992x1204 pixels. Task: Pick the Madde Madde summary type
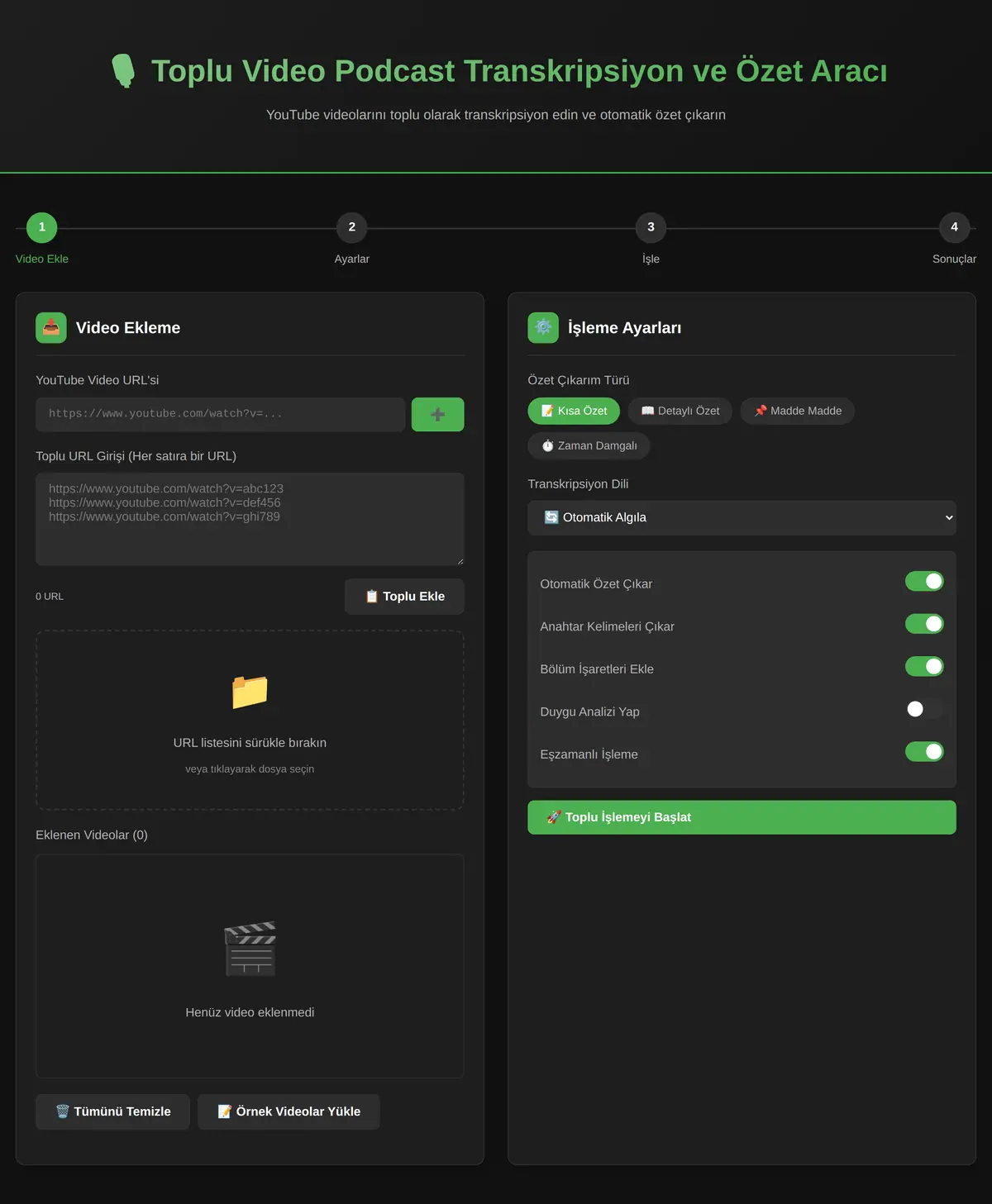(x=798, y=411)
